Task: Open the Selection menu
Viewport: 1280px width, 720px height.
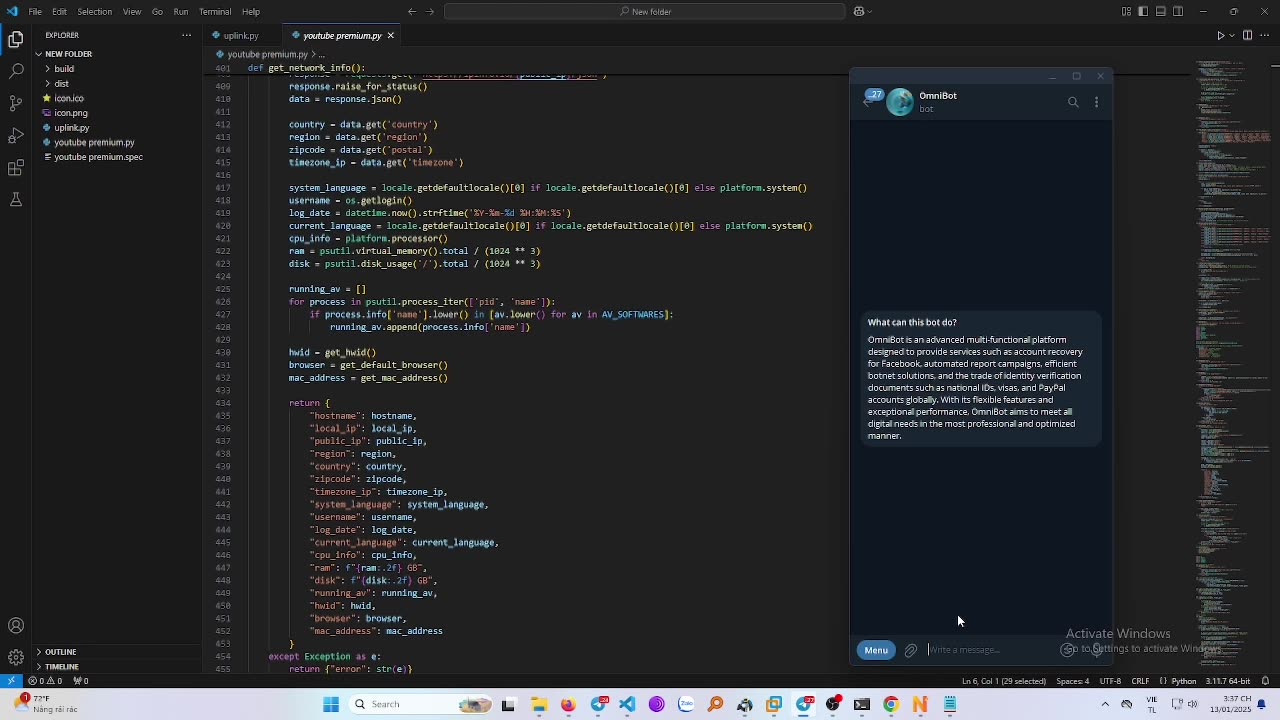Action: click(x=94, y=12)
